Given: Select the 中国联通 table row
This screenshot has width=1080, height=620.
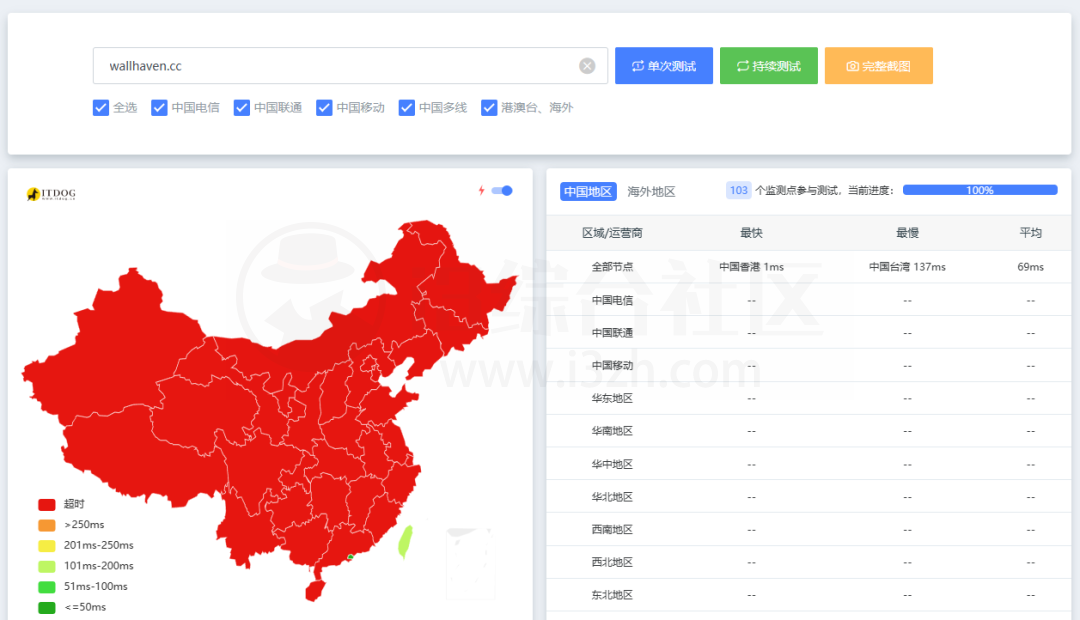Looking at the screenshot, I should click(x=809, y=333).
